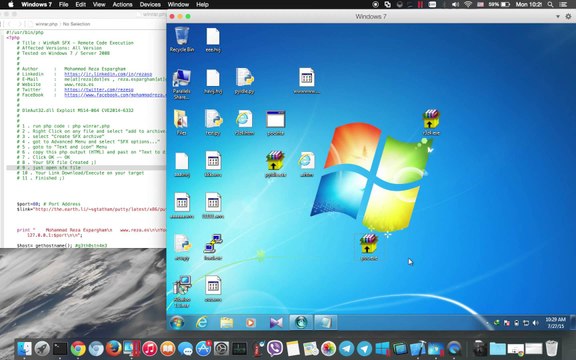Follow the Twitter link in code comments
Image resolution: width=576 pixels, height=360 pixels.
99,89
